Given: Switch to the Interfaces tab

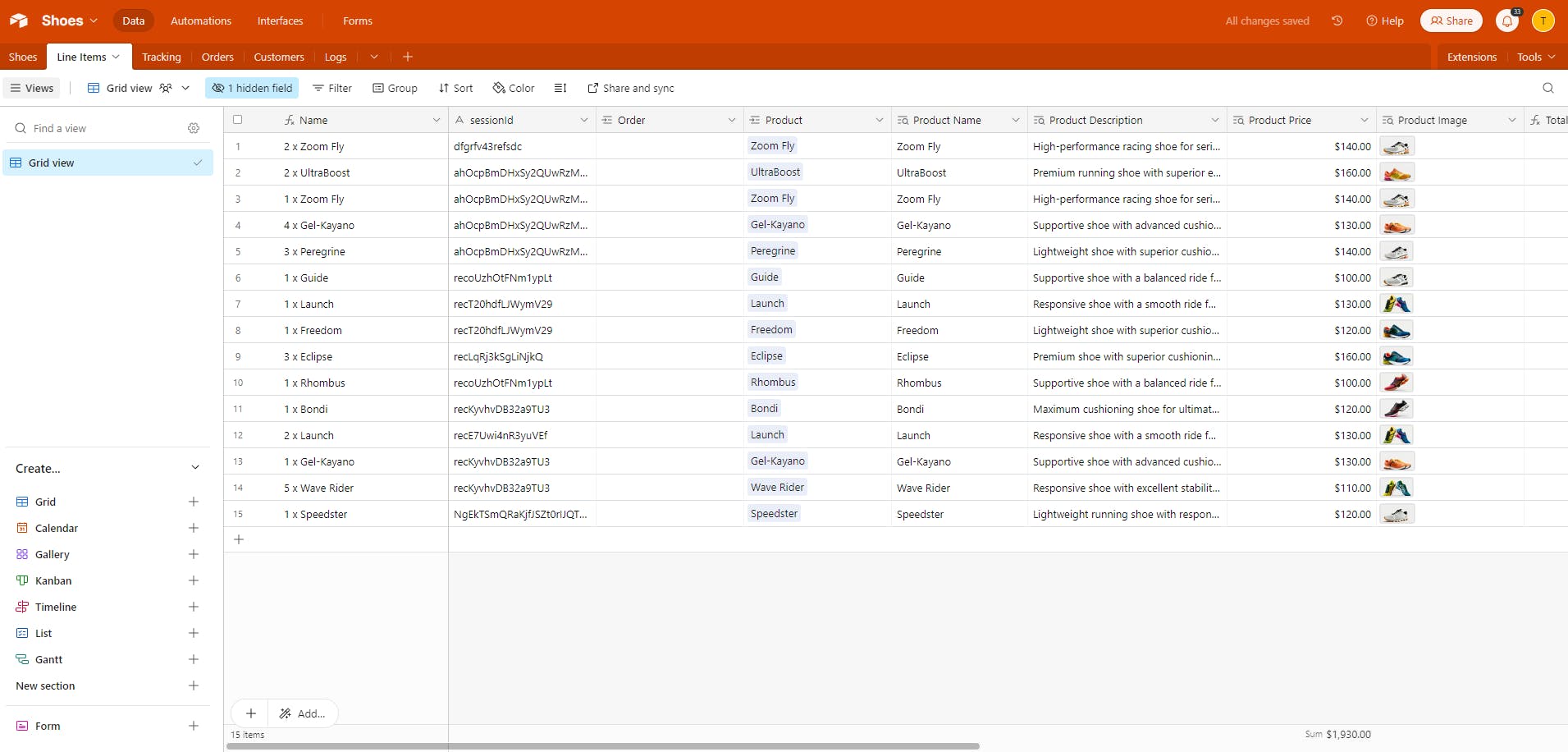Looking at the screenshot, I should 280,21.
